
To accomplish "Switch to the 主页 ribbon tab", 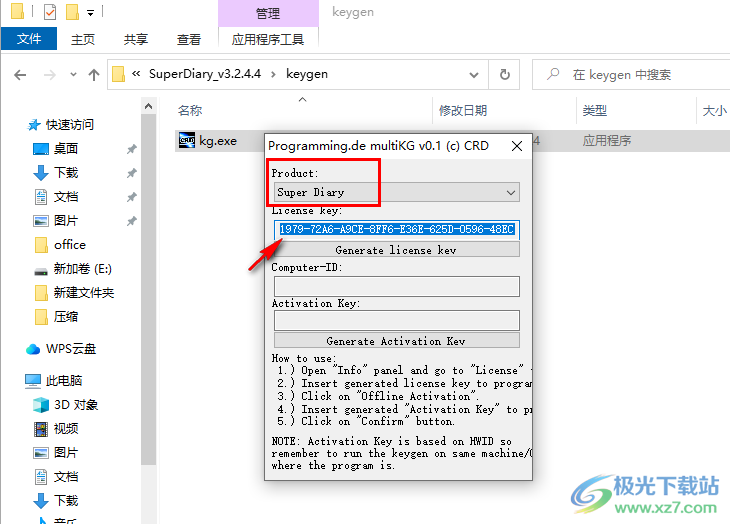I will (83, 39).
